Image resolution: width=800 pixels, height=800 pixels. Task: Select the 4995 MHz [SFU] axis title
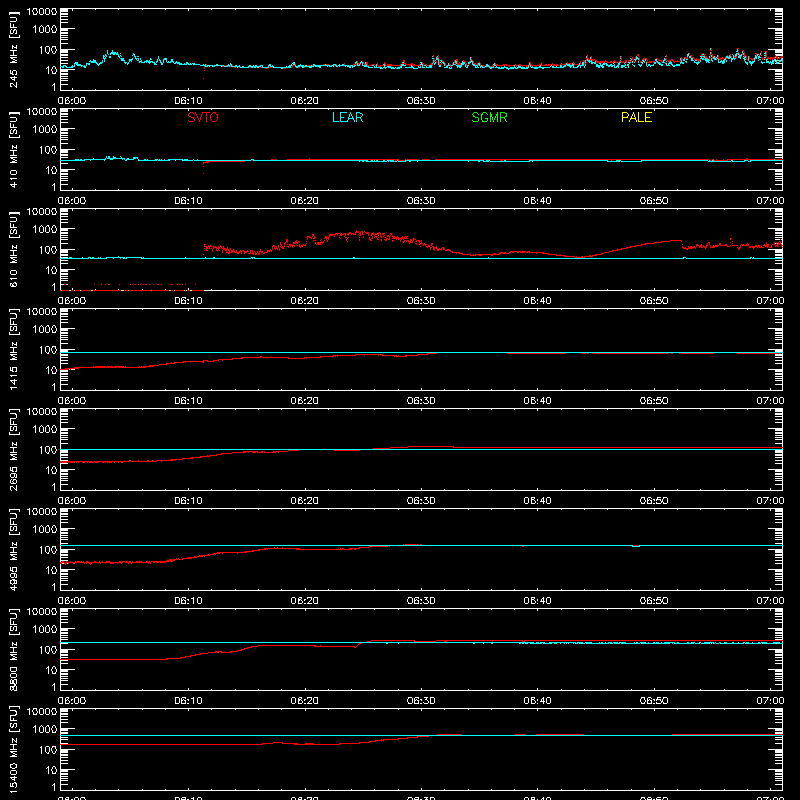pyautogui.click(x=13, y=549)
